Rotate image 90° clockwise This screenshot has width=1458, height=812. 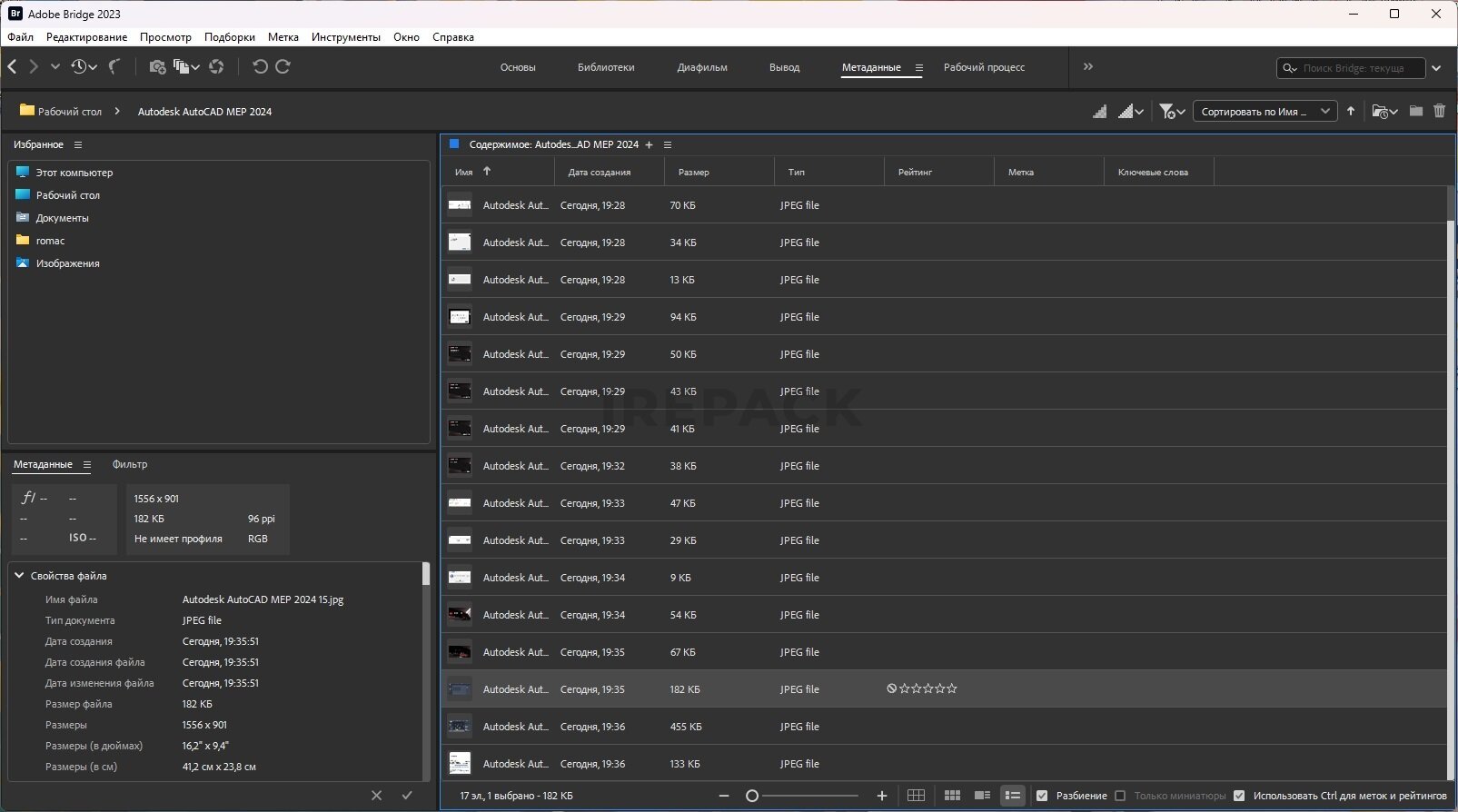283,66
